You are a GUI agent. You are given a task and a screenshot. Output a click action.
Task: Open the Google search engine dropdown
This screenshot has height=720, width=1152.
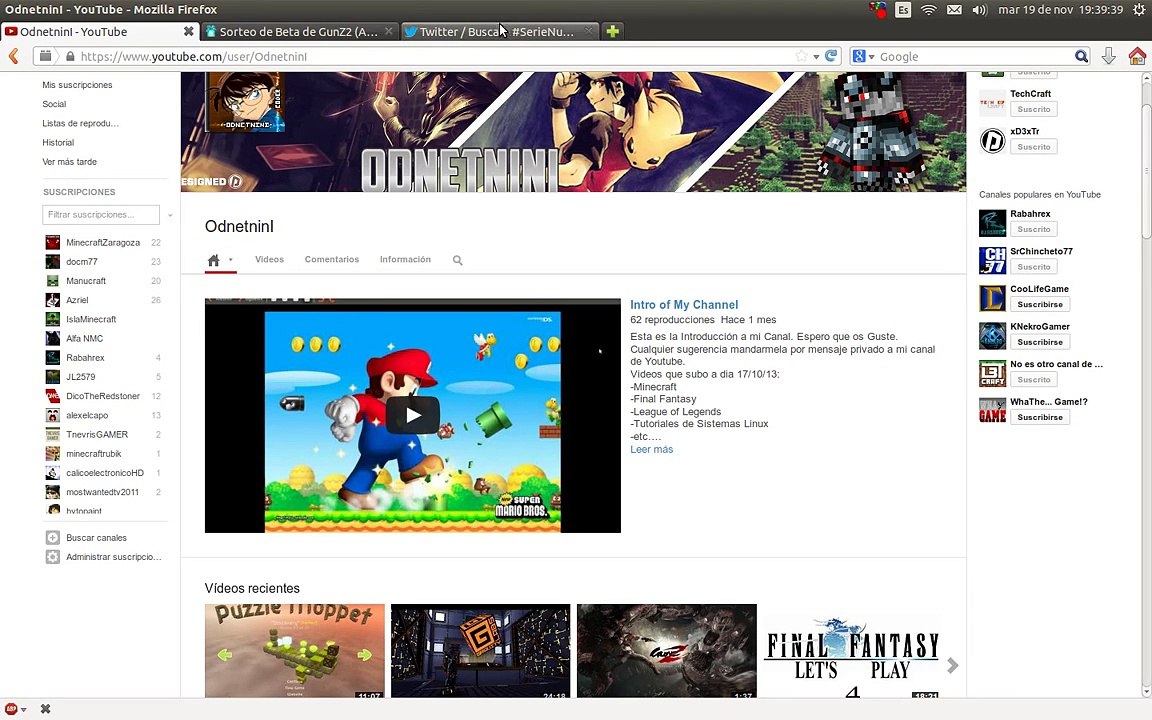click(x=871, y=57)
